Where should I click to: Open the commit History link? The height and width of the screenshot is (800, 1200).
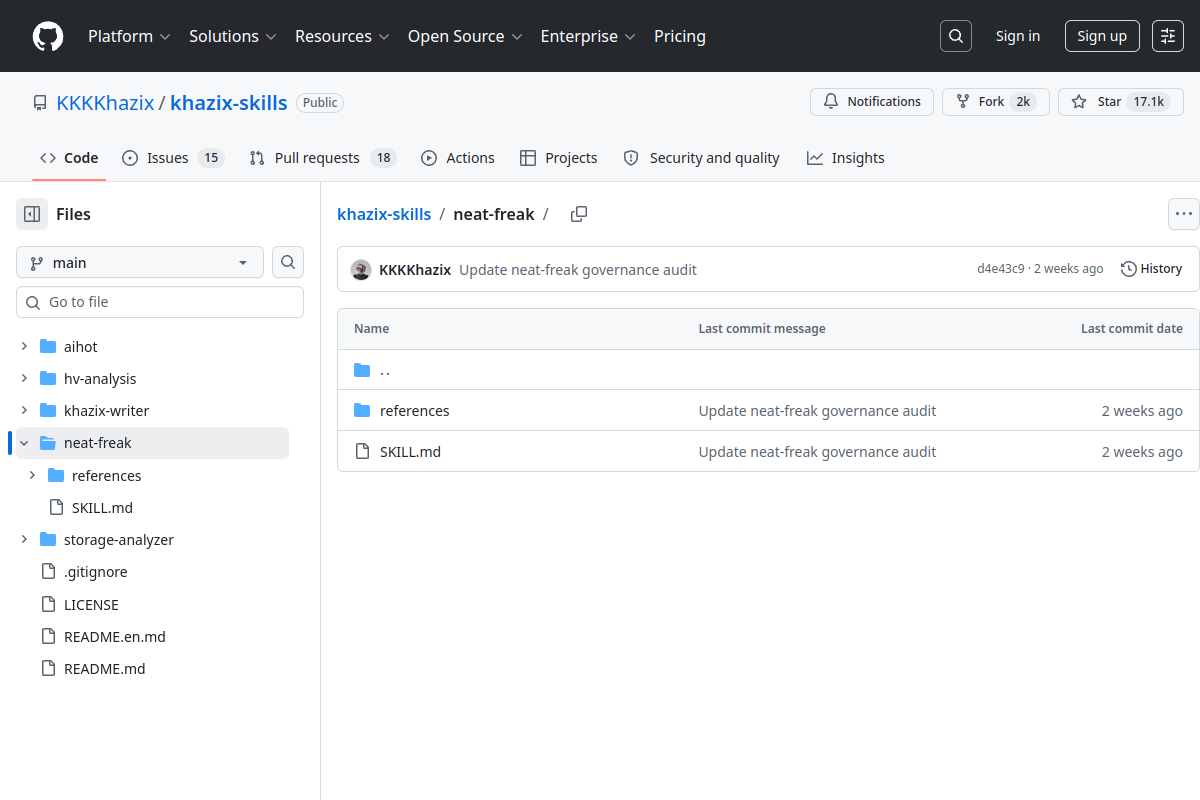[x=1151, y=269]
